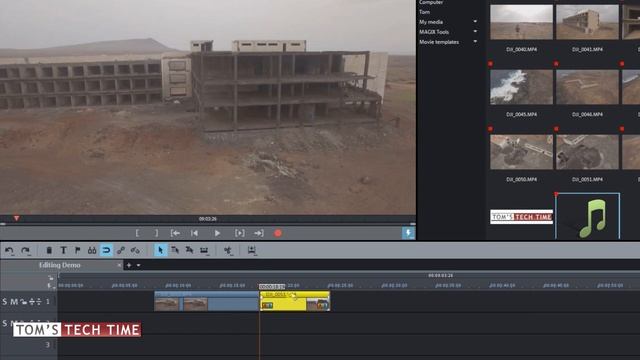Select the DJI_0046.MP4 thumbnail
This screenshot has width=640, height=360.
(x=587, y=87)
